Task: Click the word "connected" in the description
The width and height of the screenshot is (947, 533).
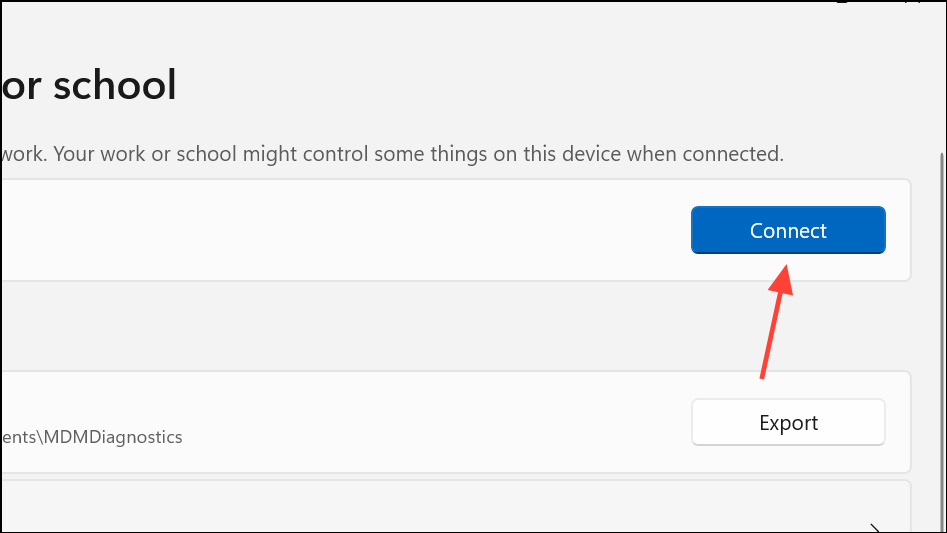Action: pyautogui.click(x=730, y=155)
